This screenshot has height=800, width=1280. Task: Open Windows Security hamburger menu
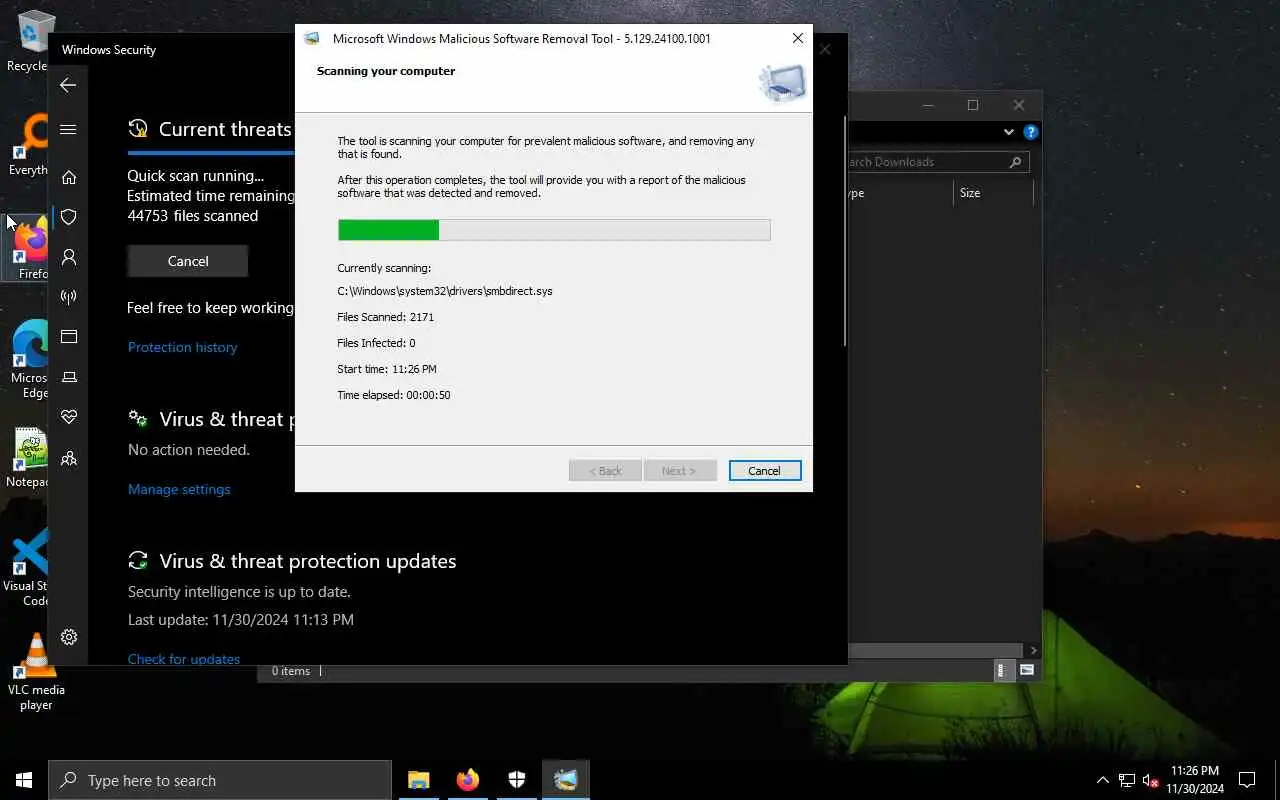(68, 129)
